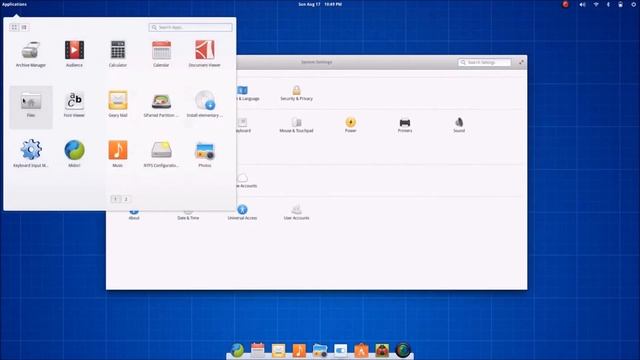
Task: Open Universal Access settings
Action: pos(242,213)
